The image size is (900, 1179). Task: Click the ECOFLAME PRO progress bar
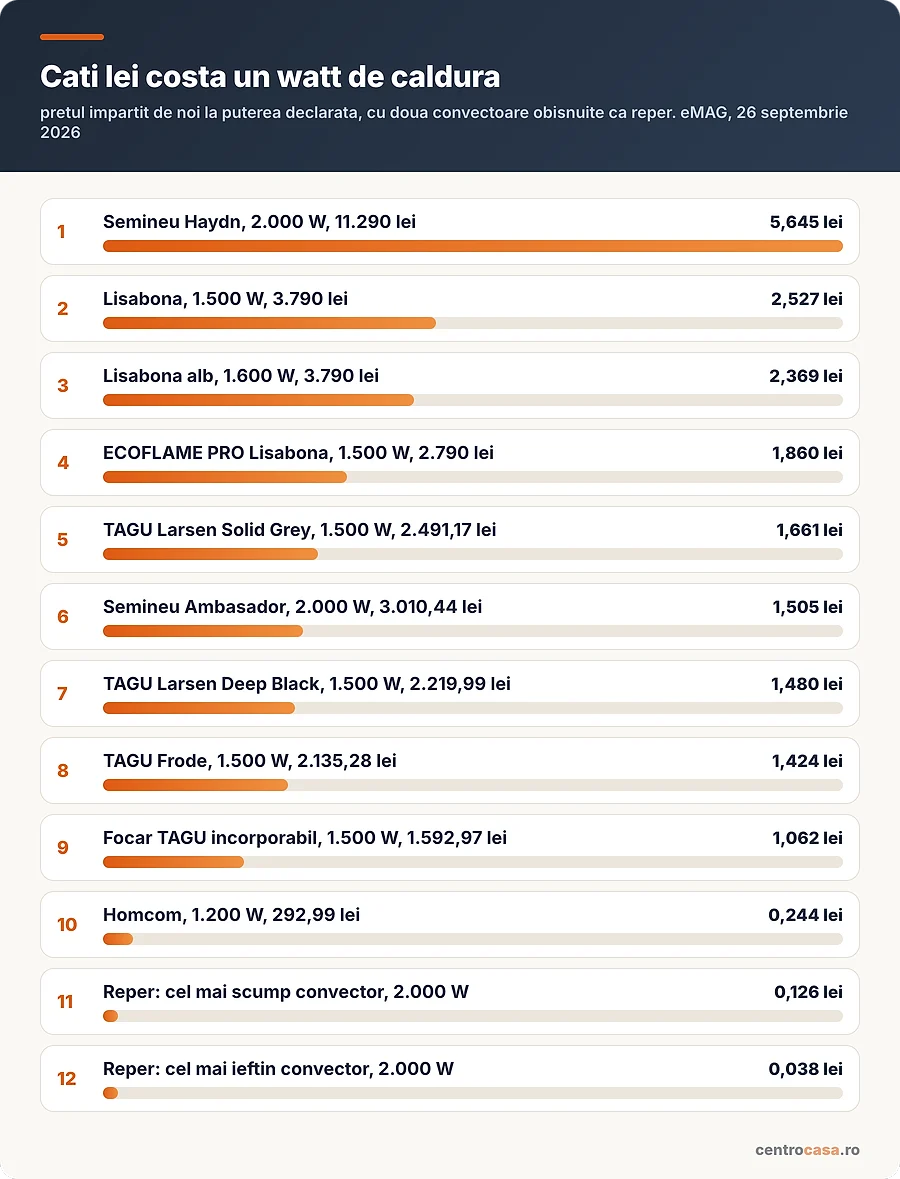click(473, 477)
